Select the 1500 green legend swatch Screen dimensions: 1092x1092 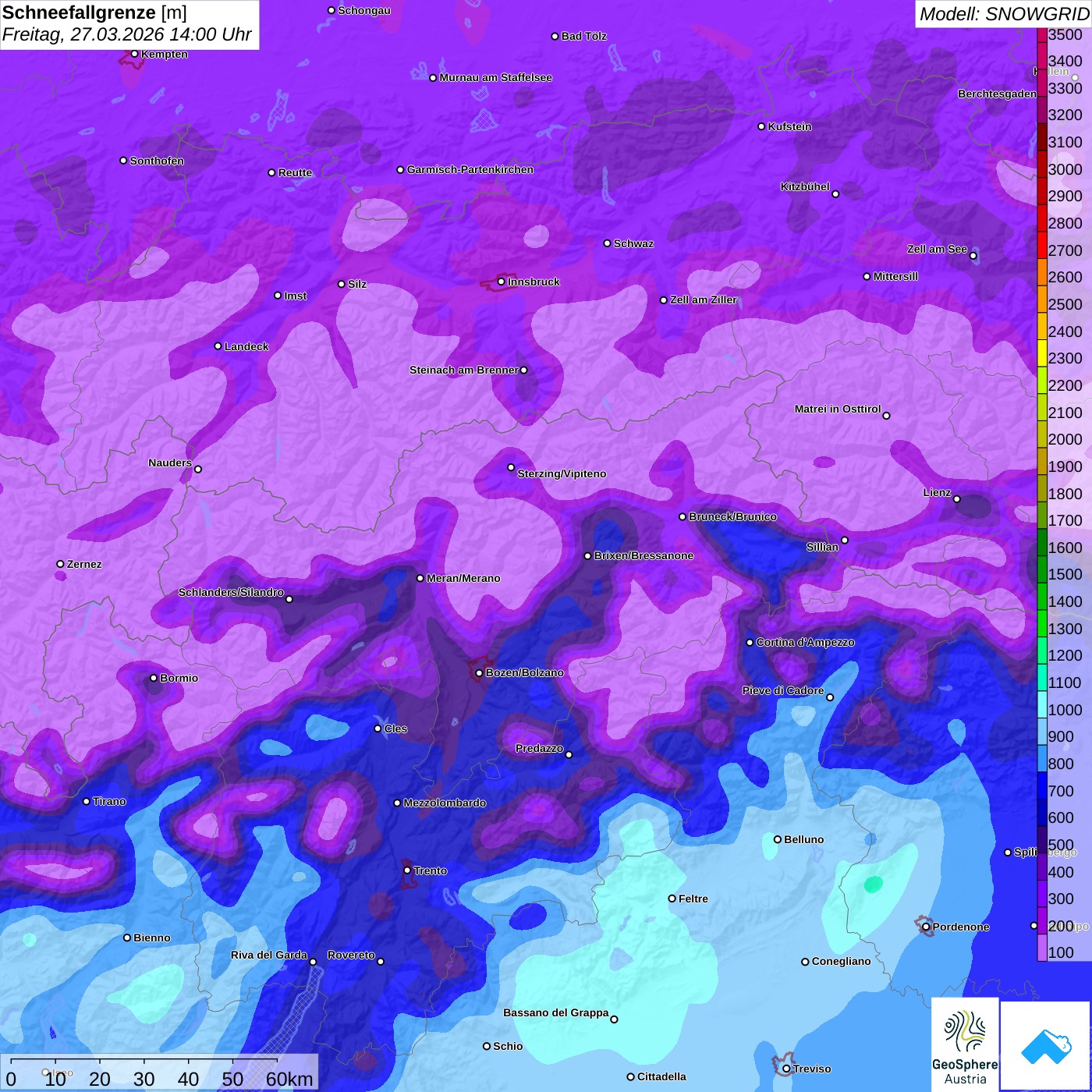pyautogui.click(x=1042, y=569)
